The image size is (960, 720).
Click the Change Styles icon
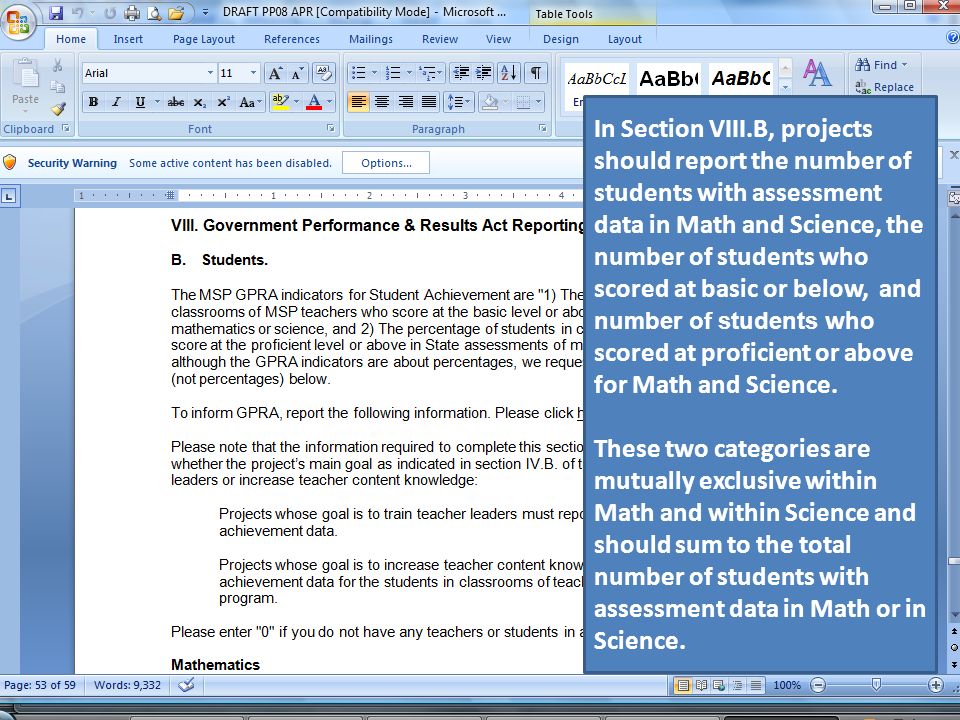point(817,73)
